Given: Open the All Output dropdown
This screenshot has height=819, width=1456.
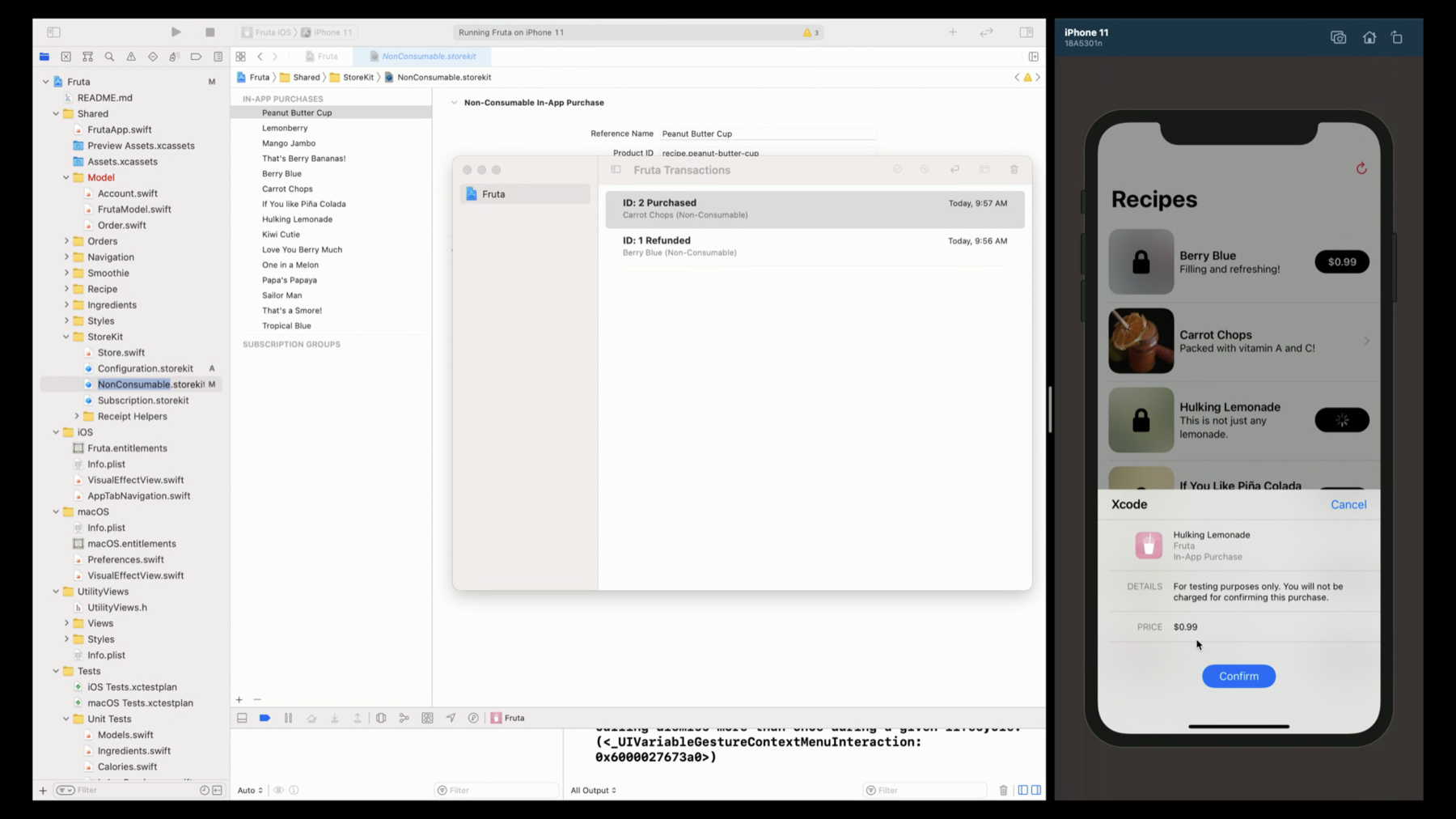Looking at the screenshot, I should [594, 790].
